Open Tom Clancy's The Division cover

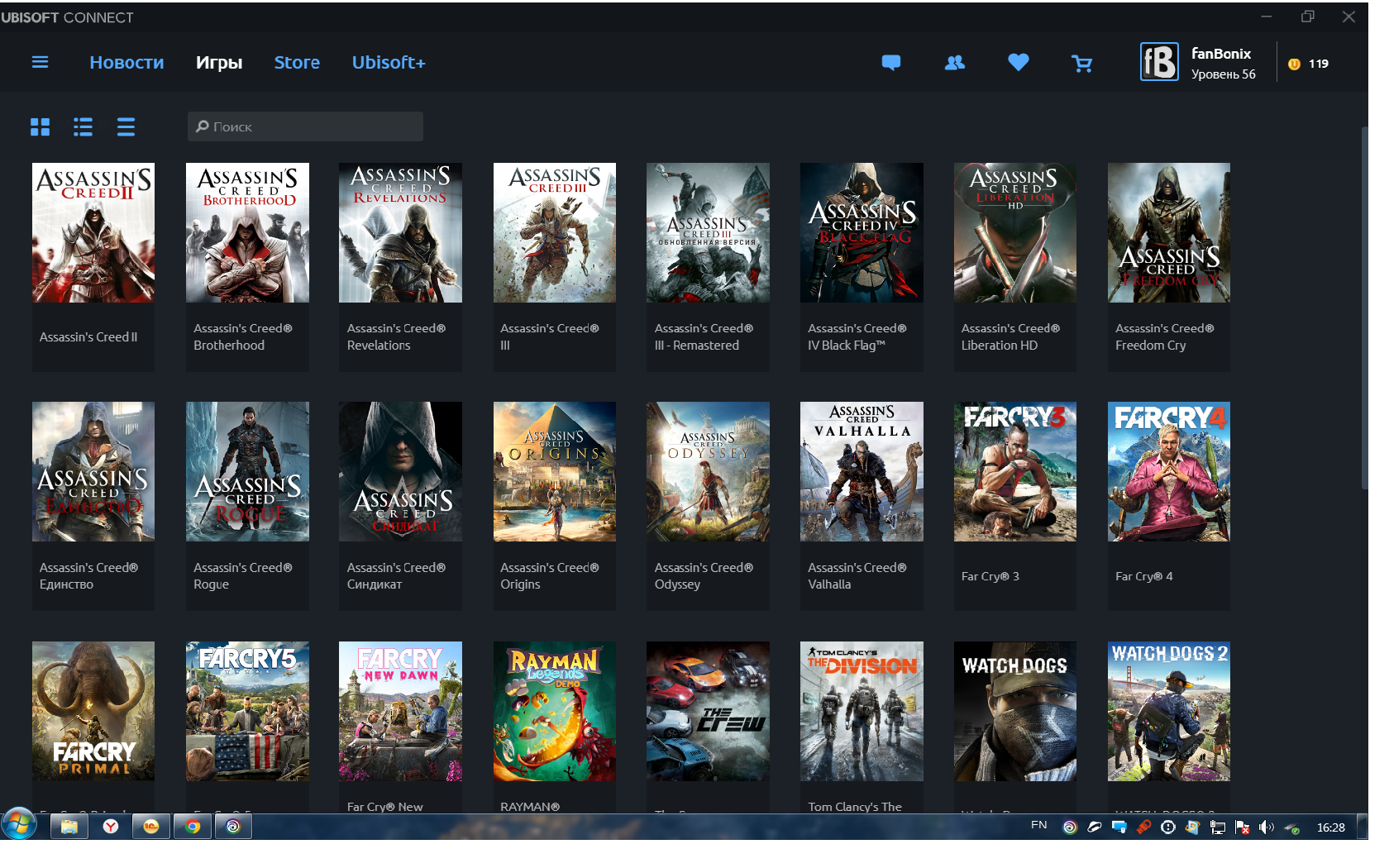[862, 711]
